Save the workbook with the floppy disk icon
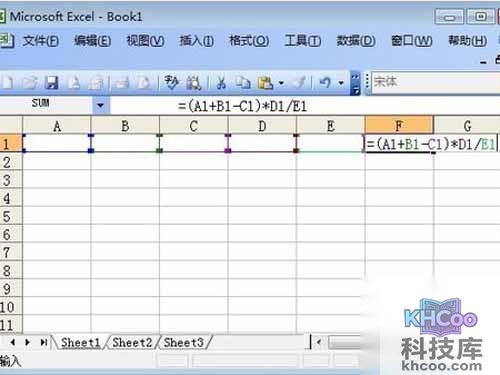 (52, 82)
